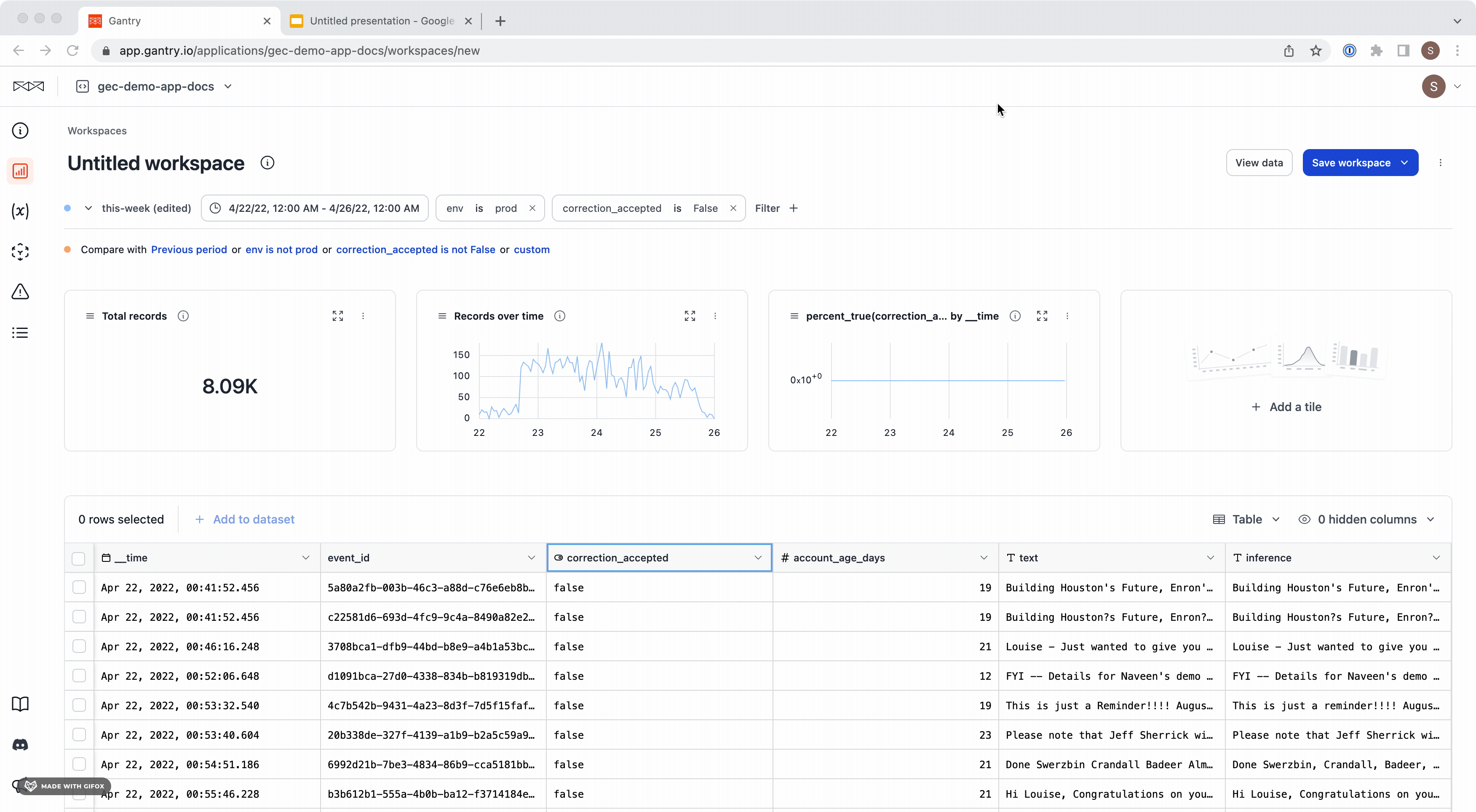The image size is (1476, 812).
Task: Tick checkbox for 00:46:16.248 row
Action: click(x=79, y=646)
